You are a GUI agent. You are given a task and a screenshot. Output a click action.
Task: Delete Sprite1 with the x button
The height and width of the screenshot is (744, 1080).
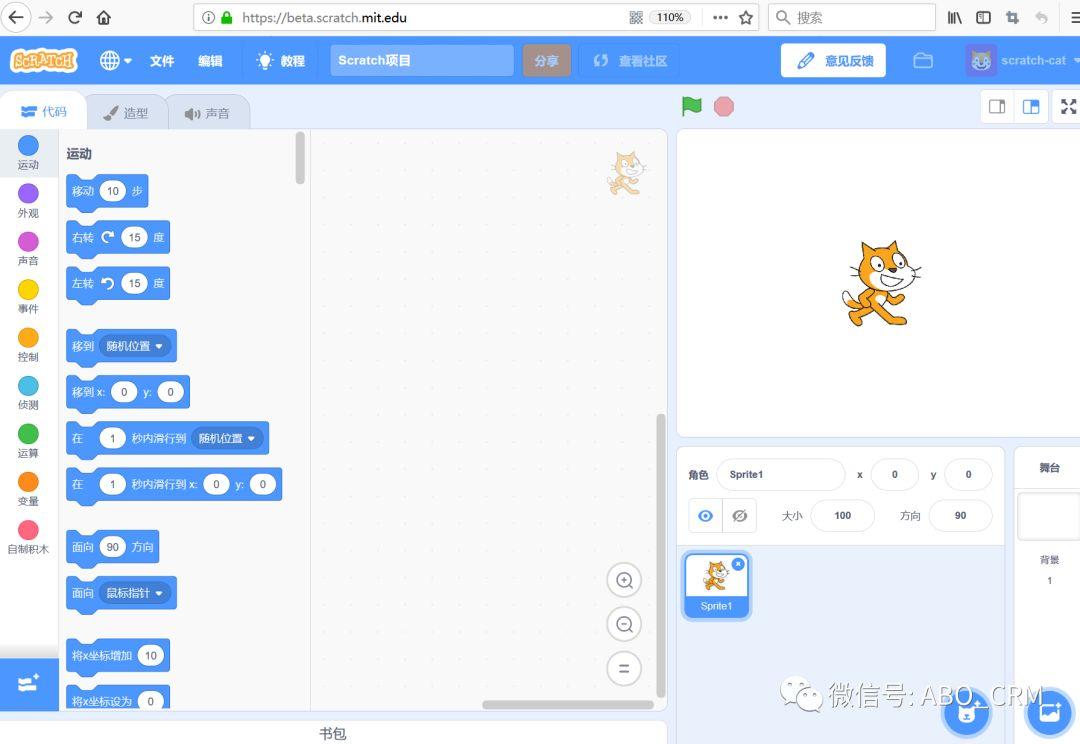pos(738,564)
